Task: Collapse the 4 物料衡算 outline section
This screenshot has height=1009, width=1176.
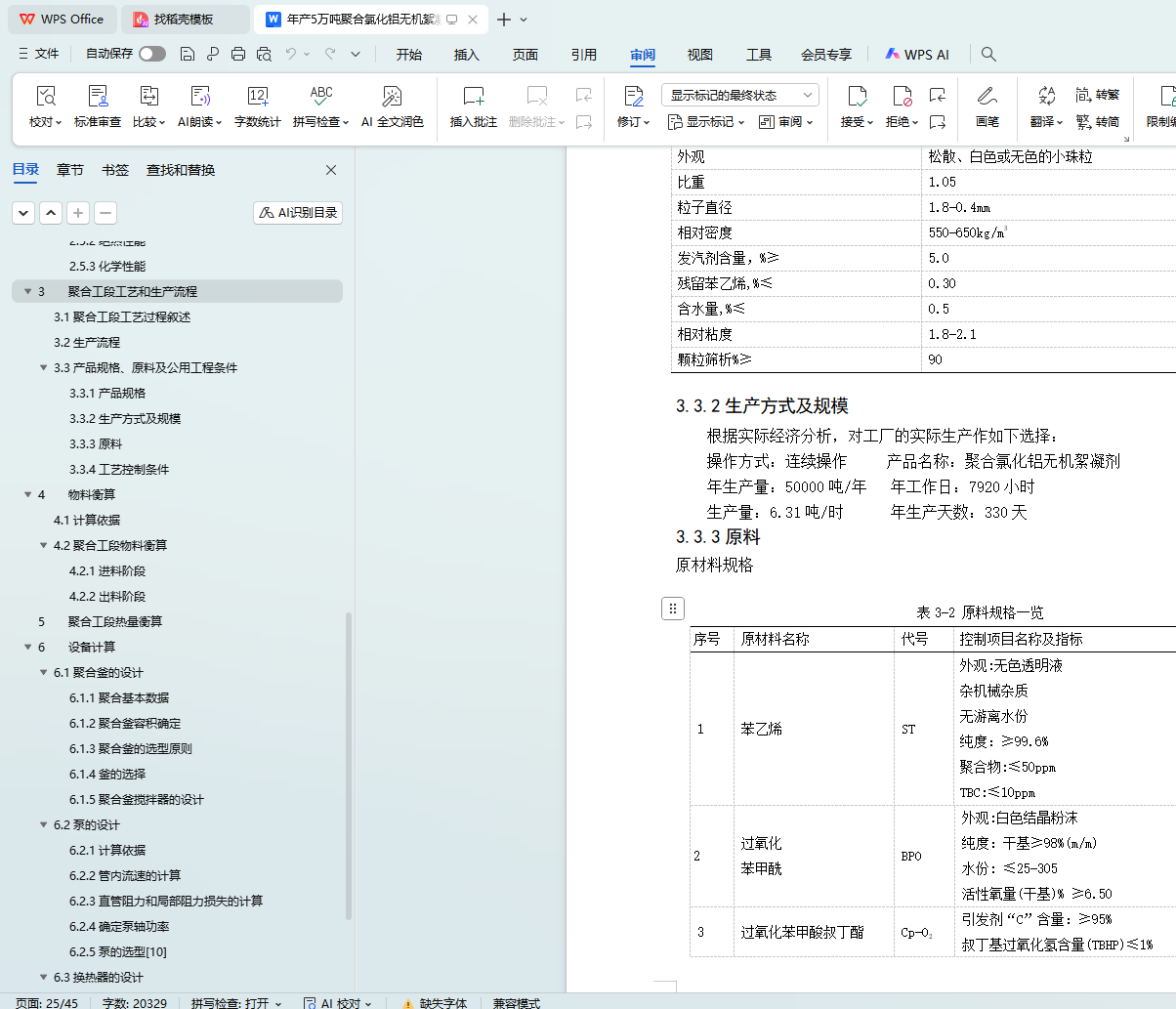Action: click(x=28, y=495)
